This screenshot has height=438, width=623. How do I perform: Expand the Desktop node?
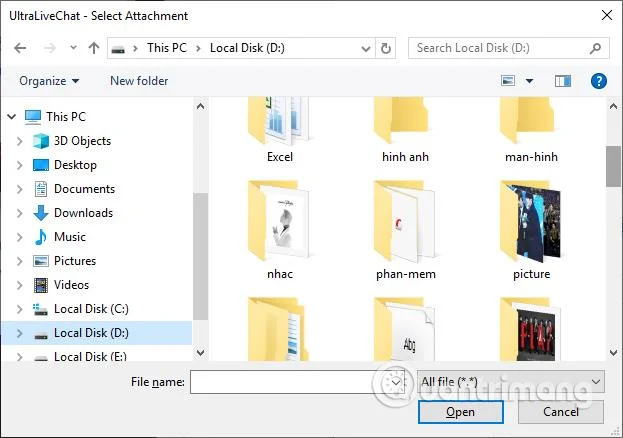(19, 165)
